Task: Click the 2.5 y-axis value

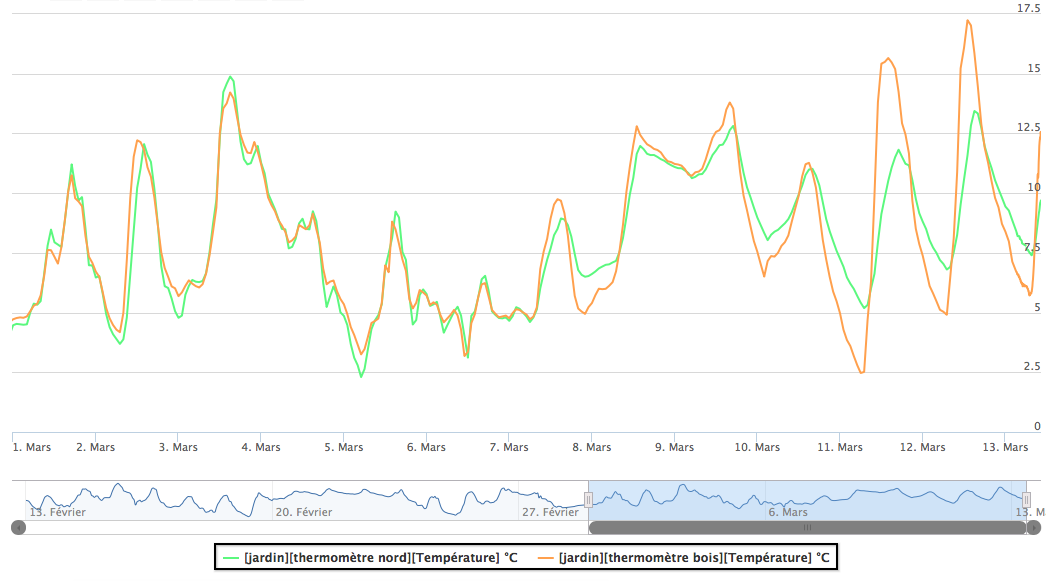Action: 1032,366
